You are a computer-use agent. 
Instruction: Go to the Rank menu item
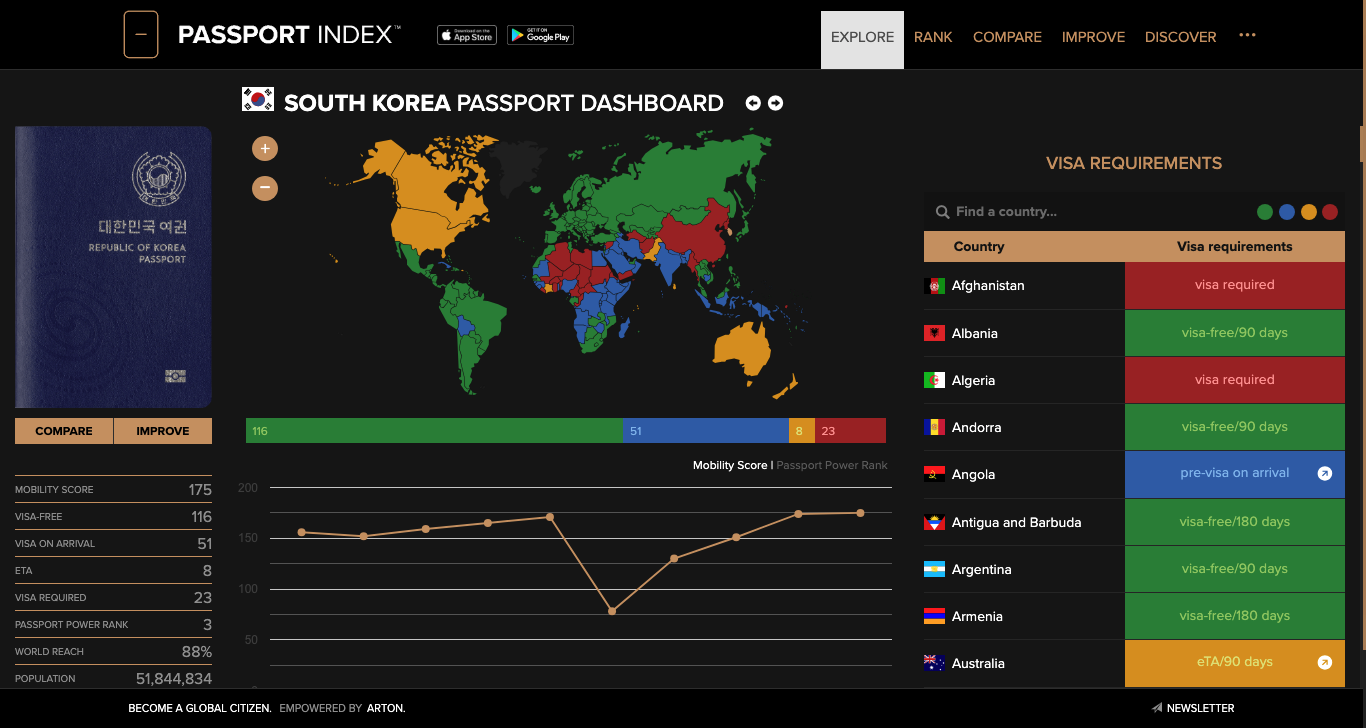pos(933,37)
